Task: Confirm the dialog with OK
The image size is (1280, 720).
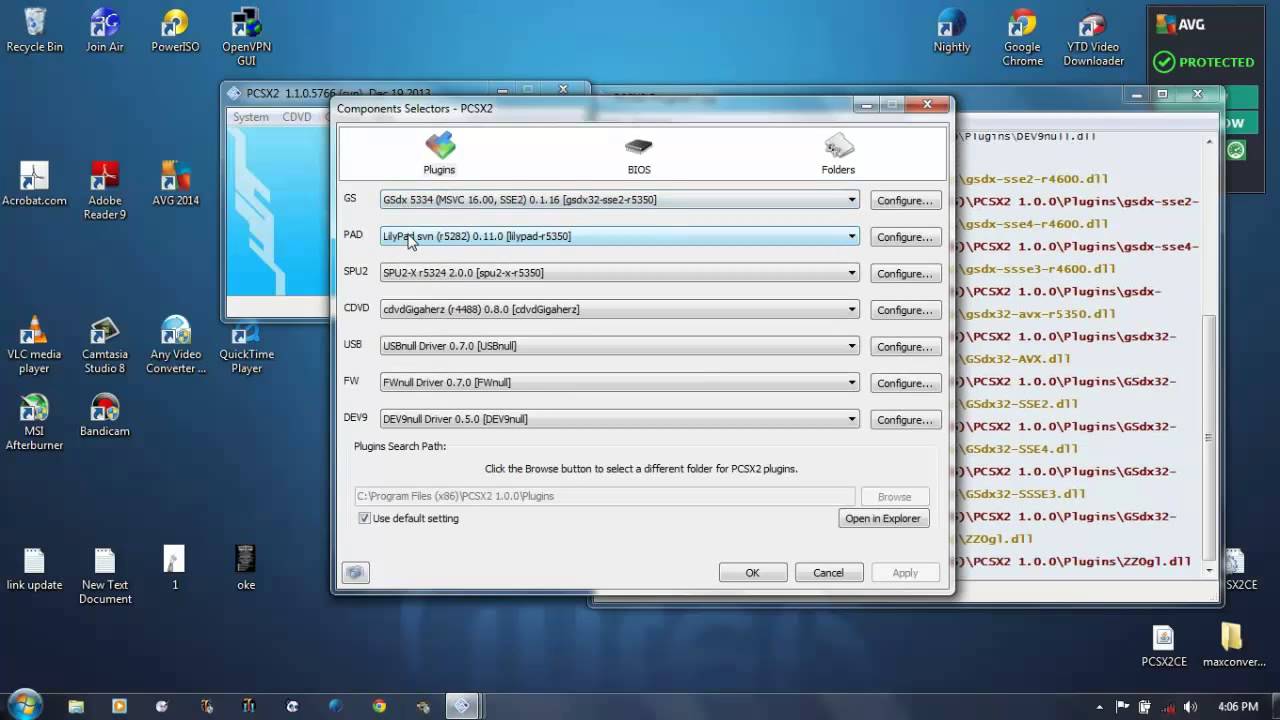Action: point(752,573)
